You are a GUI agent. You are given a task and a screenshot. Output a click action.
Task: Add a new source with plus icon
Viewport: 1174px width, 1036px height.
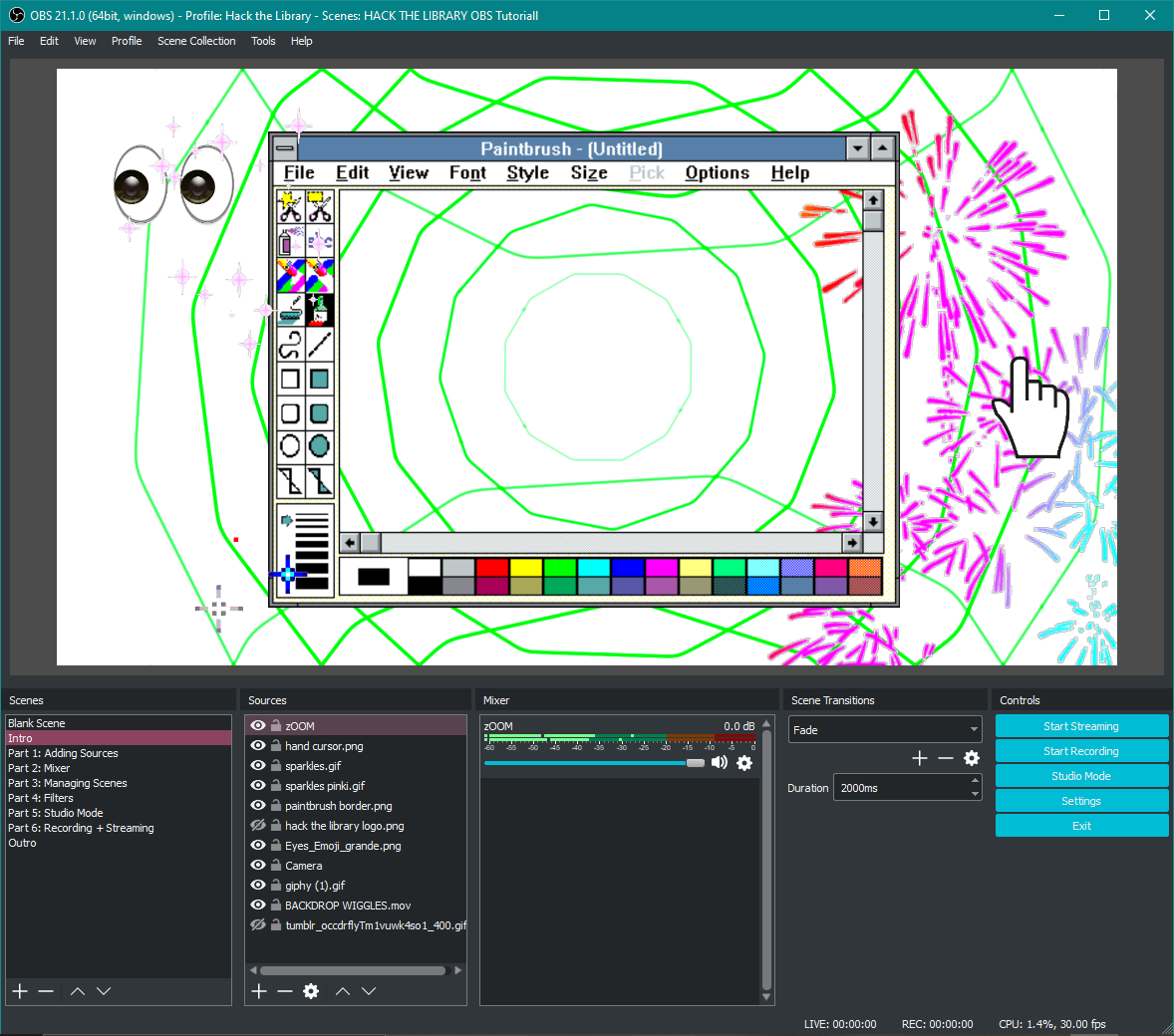coord(259,991)
